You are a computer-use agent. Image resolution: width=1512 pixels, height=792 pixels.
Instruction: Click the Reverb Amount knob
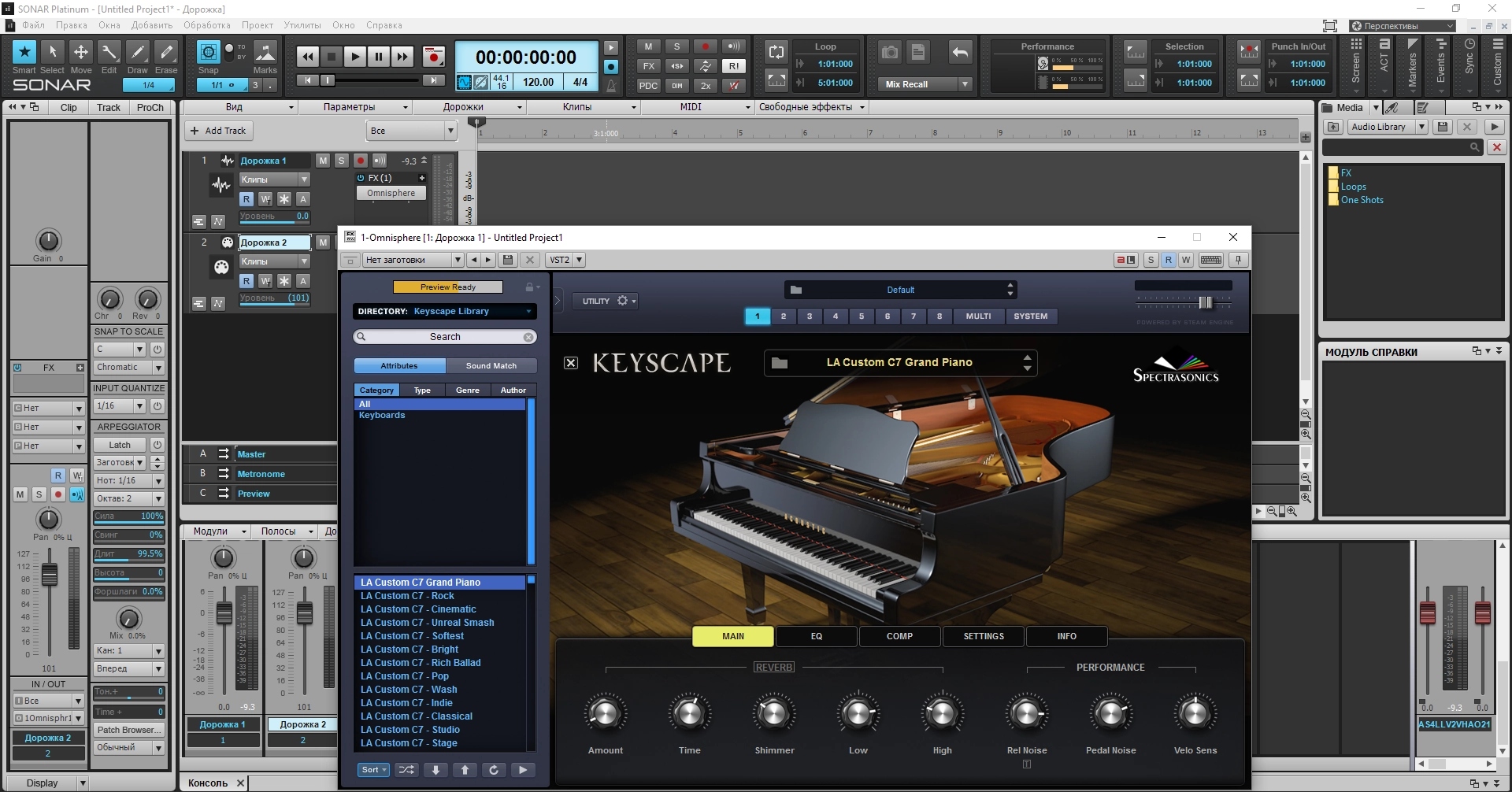[605, 713]
